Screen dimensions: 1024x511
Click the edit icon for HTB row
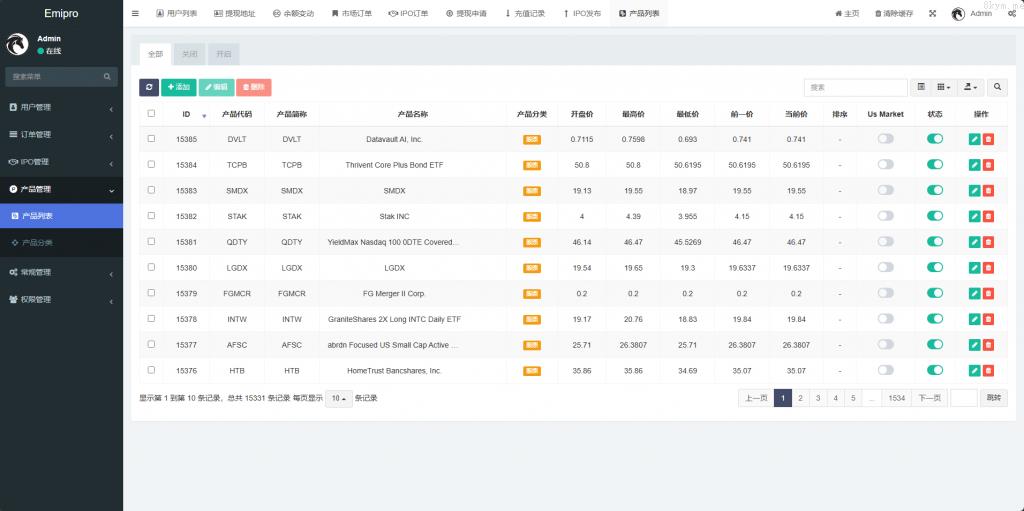(974, 370)
